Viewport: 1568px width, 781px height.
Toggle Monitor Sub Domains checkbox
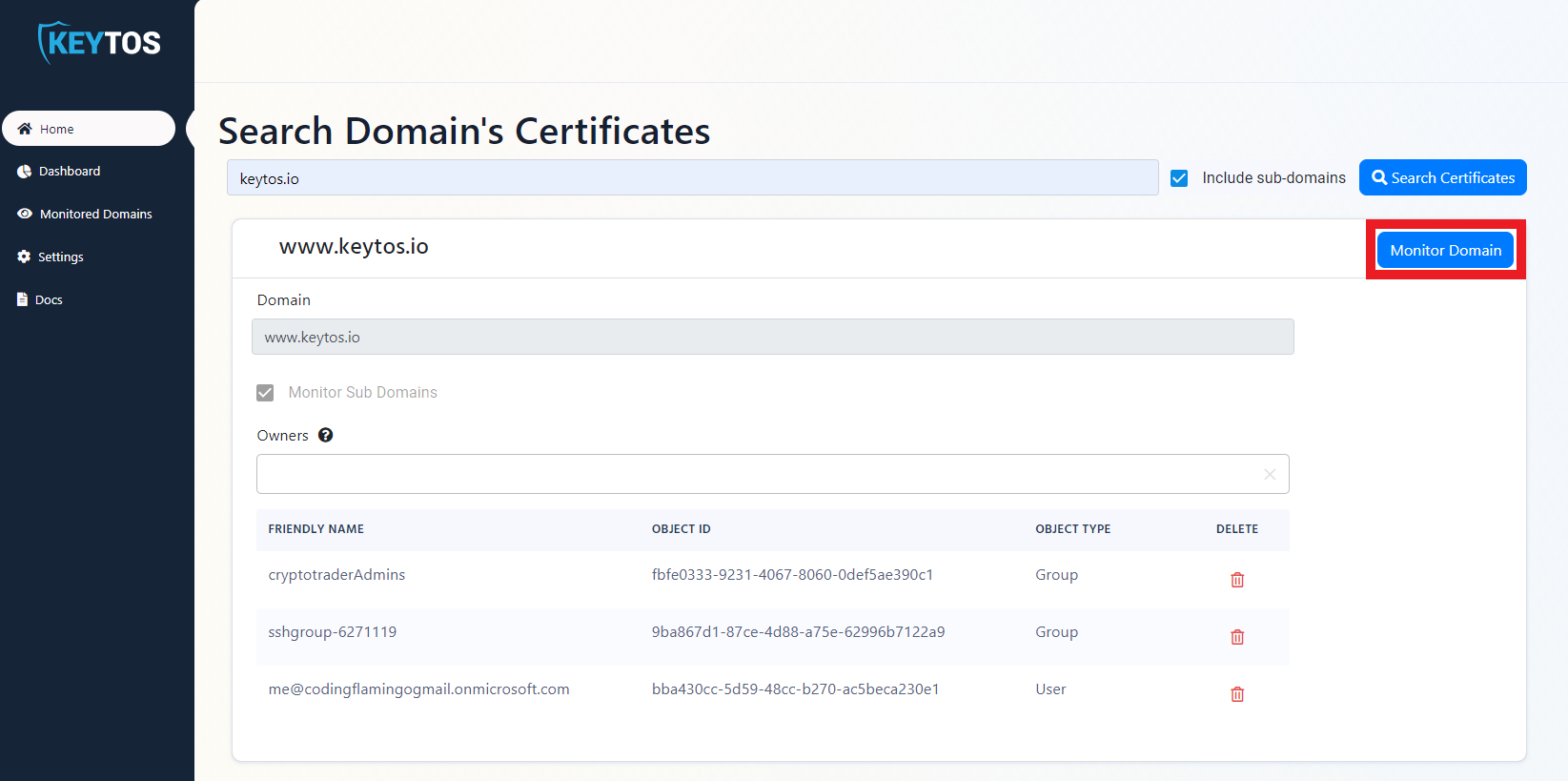[x=265, y=393]
